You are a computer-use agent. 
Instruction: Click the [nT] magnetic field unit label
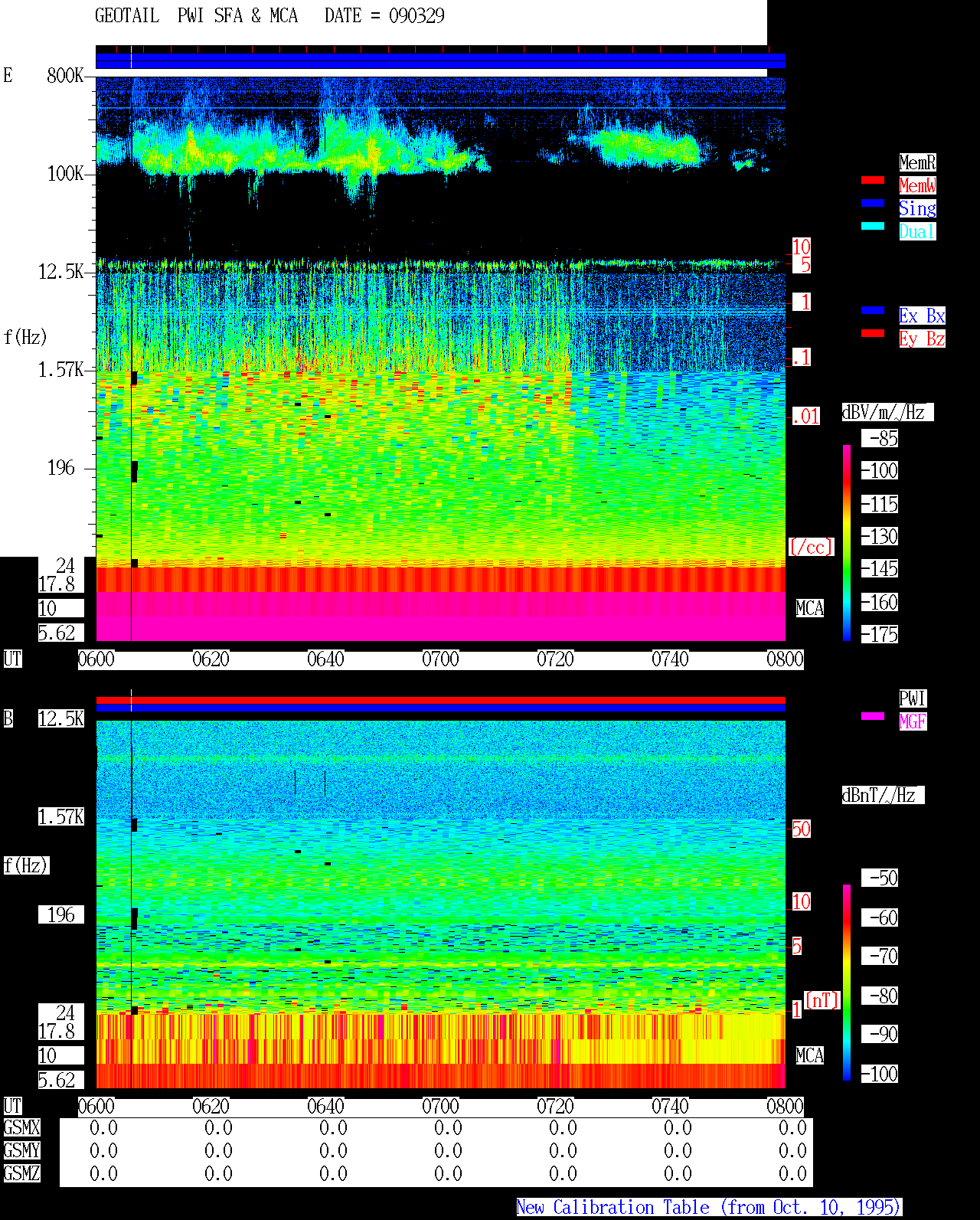[x=822, y=1000]
